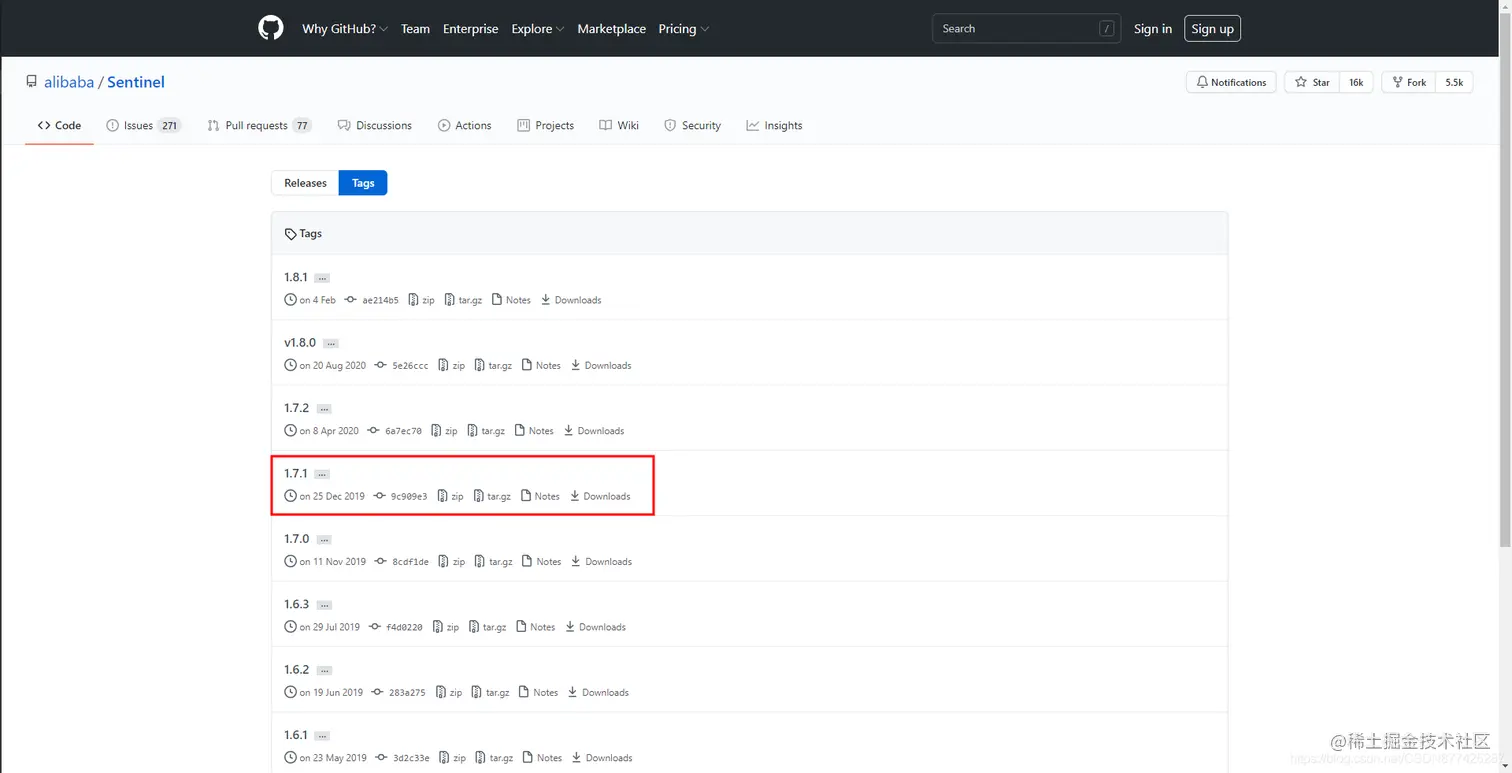
Task: Download tar.gz for tag 1.6.2
Action: tap(491, 692)
